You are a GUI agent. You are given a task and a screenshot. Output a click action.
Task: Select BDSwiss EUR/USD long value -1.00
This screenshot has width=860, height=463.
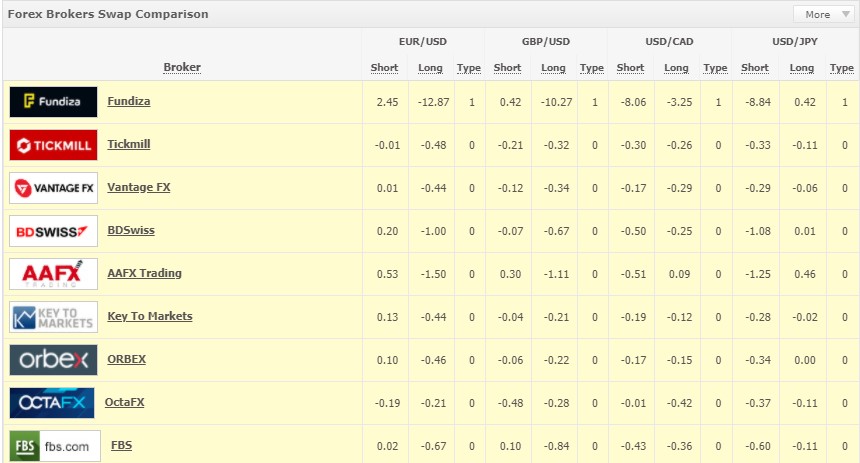point(433,231)
